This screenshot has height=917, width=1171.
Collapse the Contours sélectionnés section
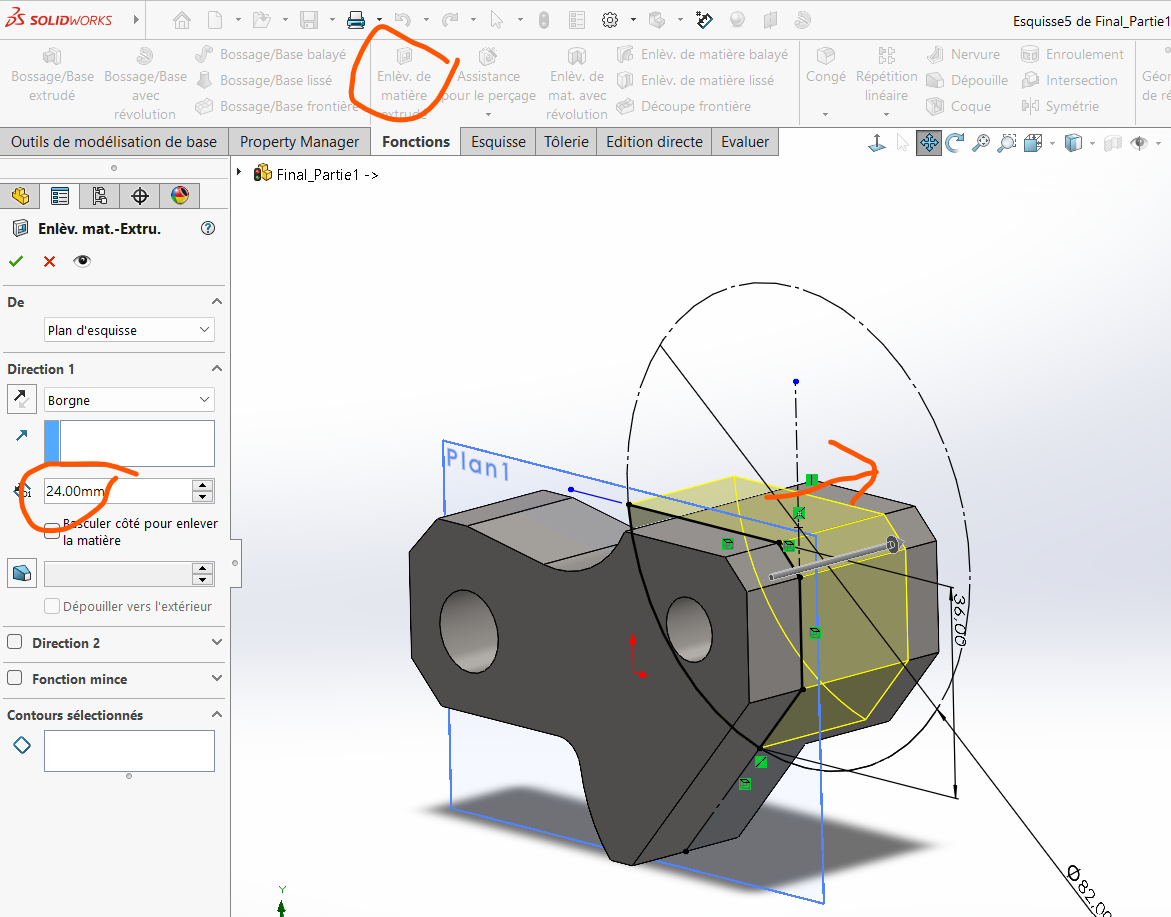pyautogui.click(x=217, y=715)
